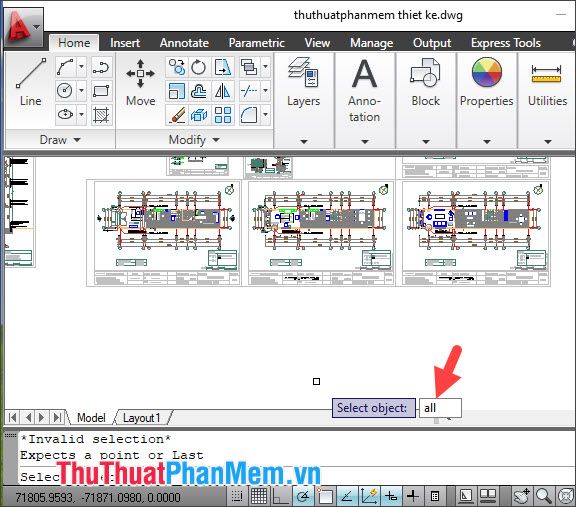Viewport: 576px width, 507px height.
Task: Select the Arc tool icon
Action: tap(65, 68)
